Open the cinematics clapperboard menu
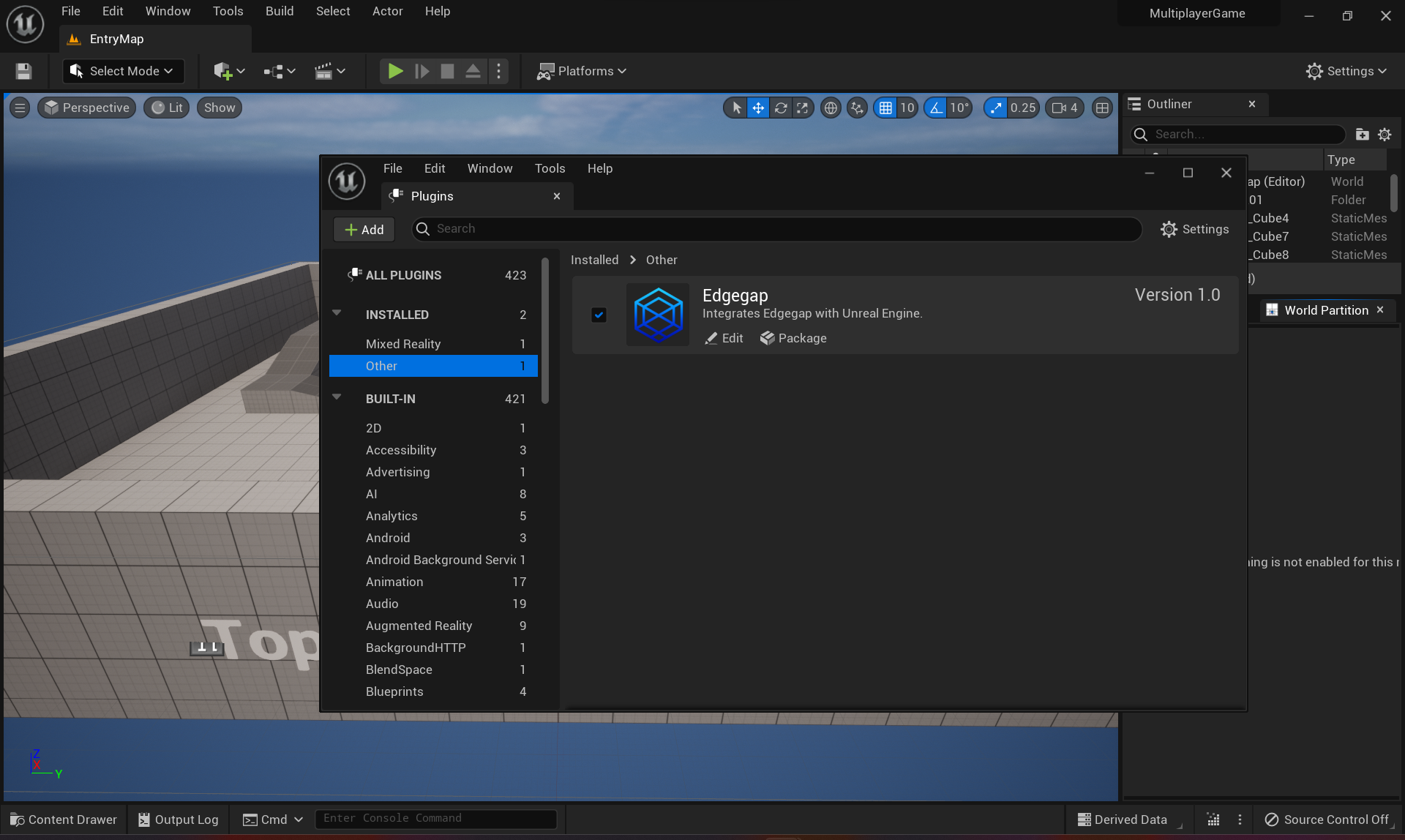1405x840 pixels. 329,71
